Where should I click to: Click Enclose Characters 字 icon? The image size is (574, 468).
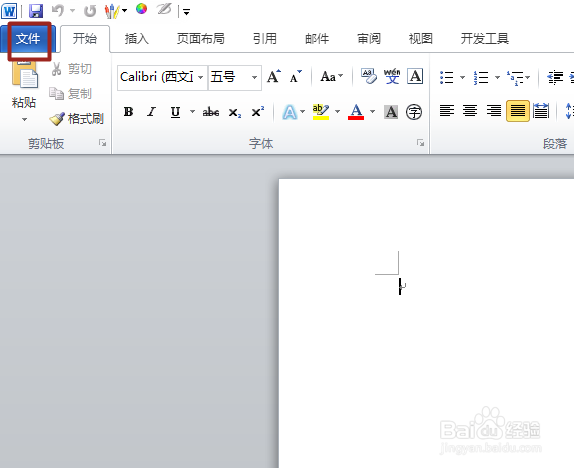[414, 112]
